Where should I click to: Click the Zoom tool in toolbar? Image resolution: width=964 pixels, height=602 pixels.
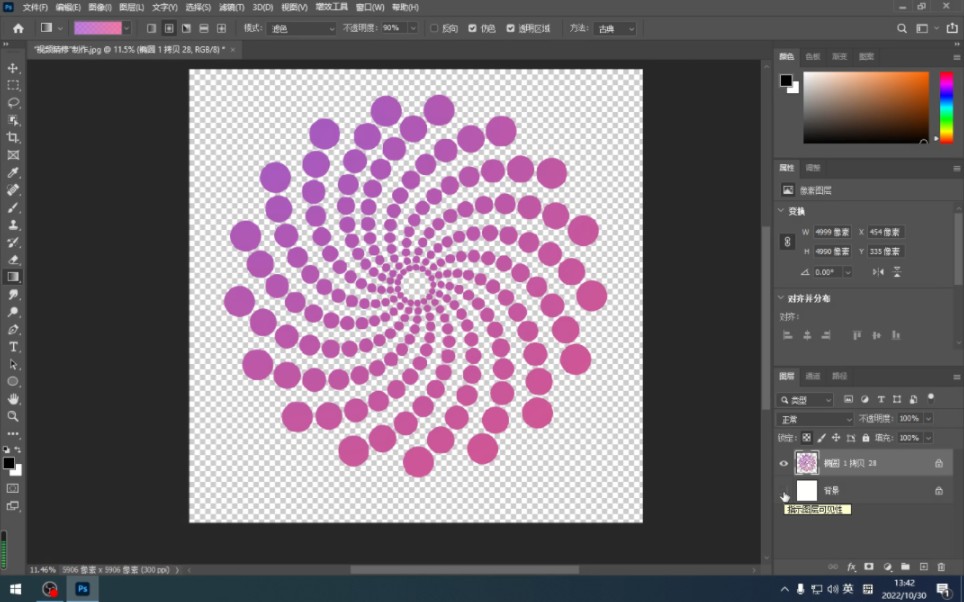[14, 416]
